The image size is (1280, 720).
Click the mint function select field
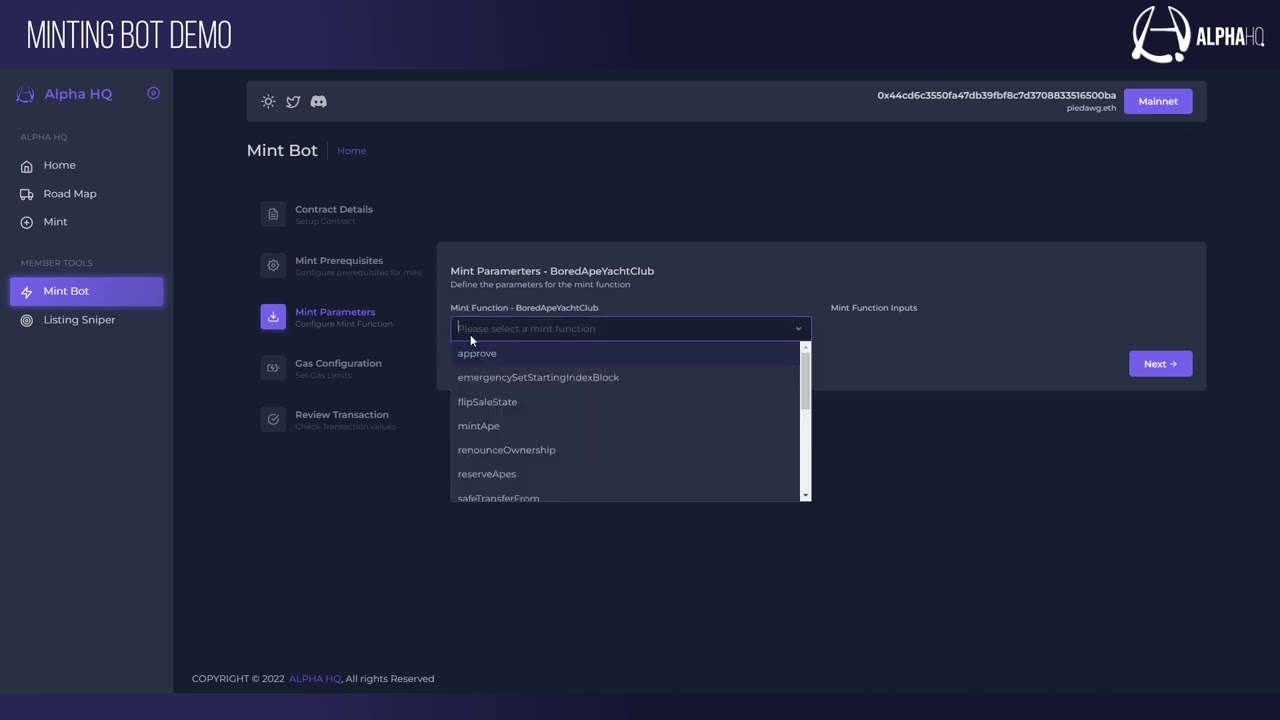tap(630, 329)
